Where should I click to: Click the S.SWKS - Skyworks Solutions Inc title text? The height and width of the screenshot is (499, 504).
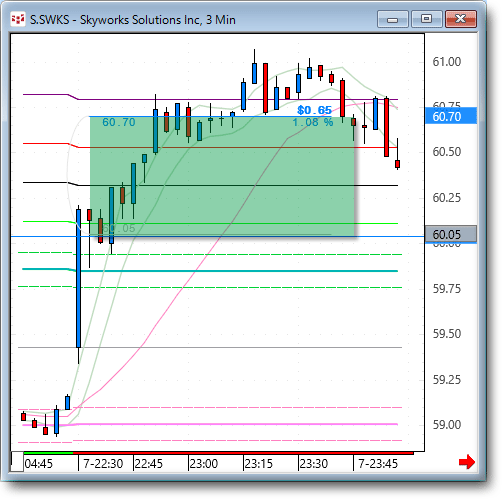coord(133,20)
